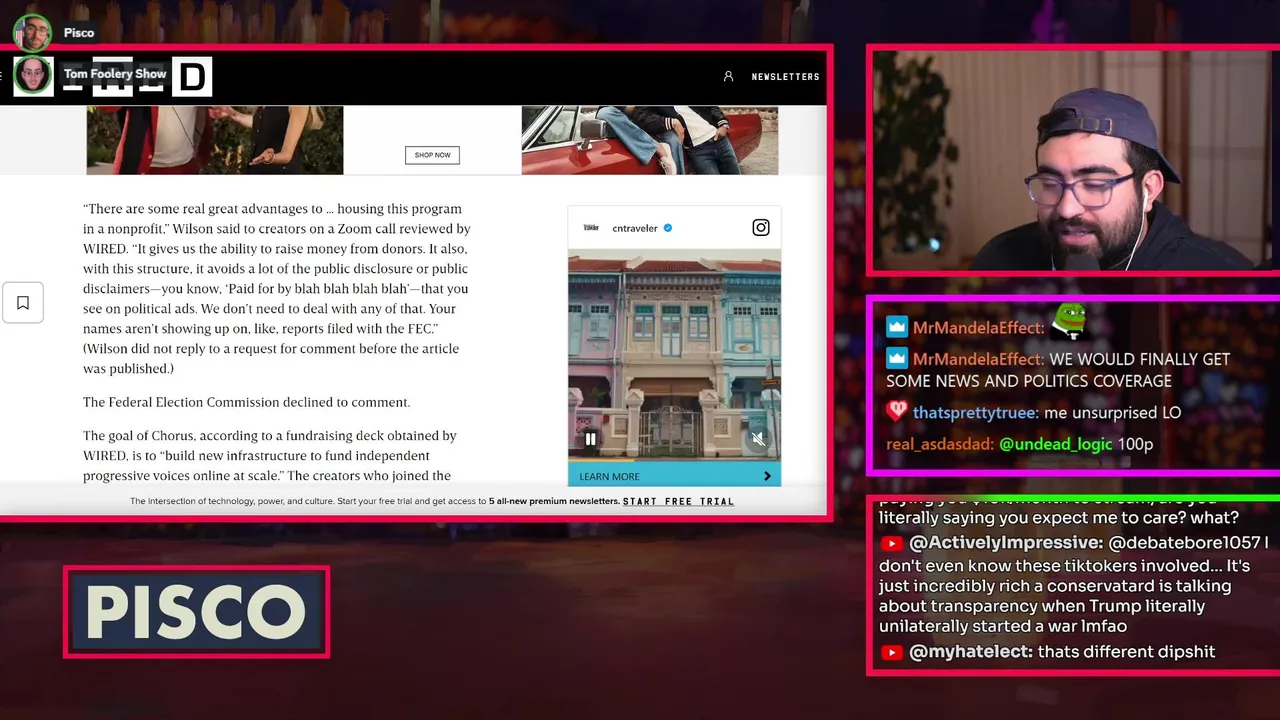Click the WIRED account profile icon
The image size is (1280, 720).
click(x=728, y=76)
